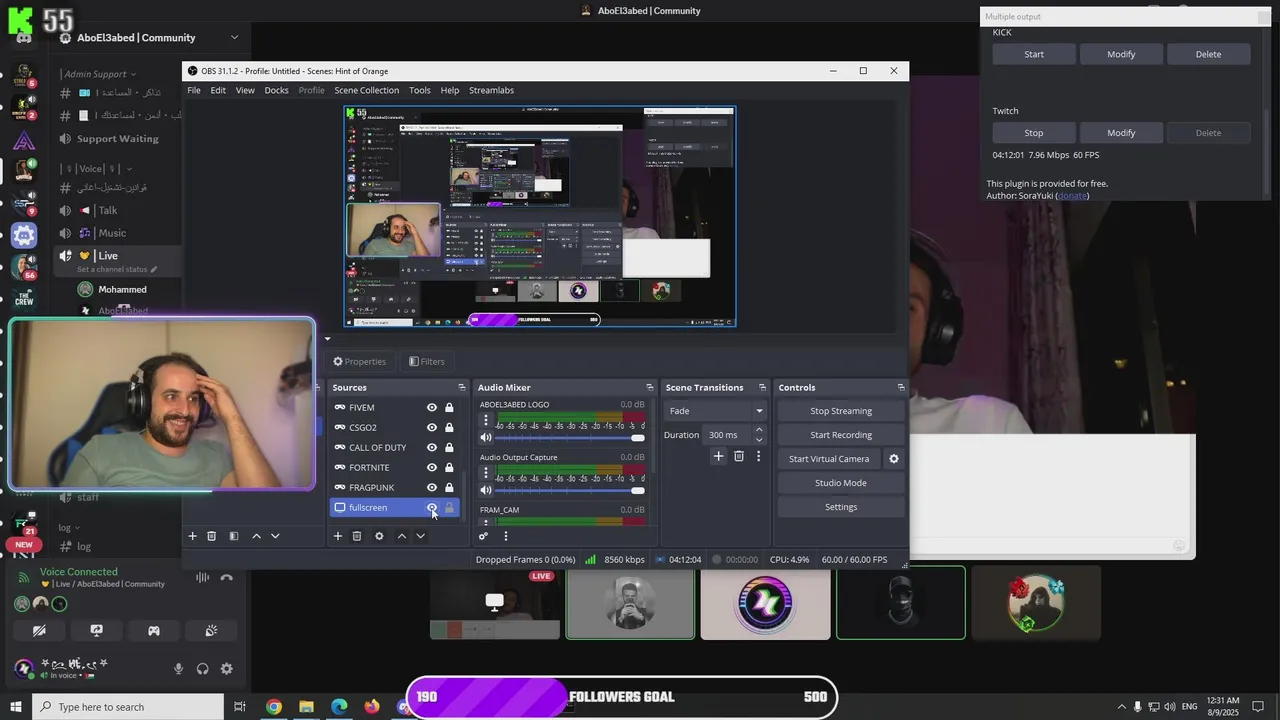Add a scene transition with the plus
Screen dimensions: 1280x720
click(718, 456)
